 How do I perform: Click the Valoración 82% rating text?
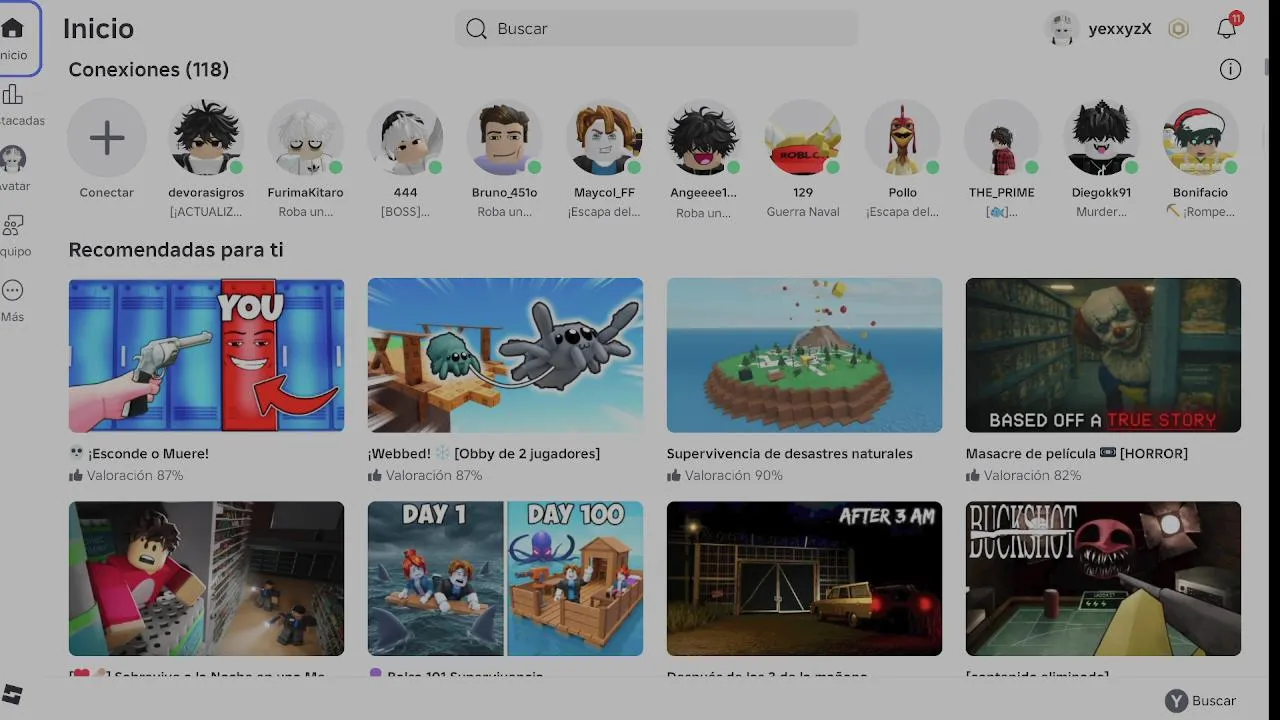[x=1033, y=476]
